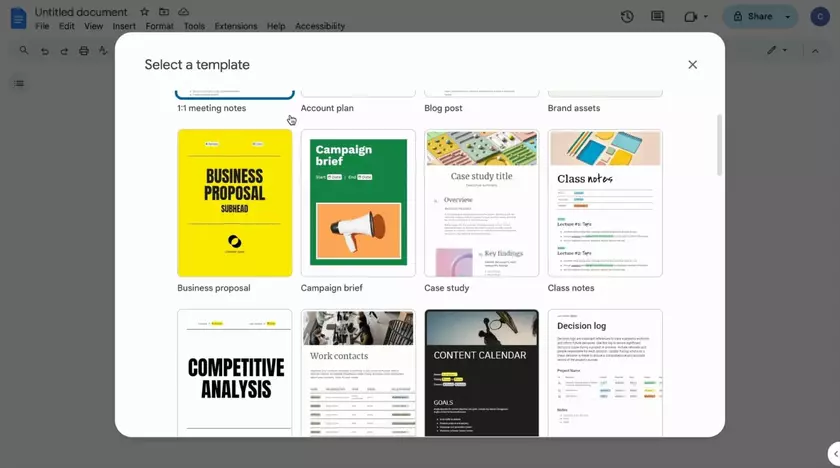Viewport: 840px width, 468px height.
Task: Collapse the menus with the chevron arrow
Action: (815, 50)
